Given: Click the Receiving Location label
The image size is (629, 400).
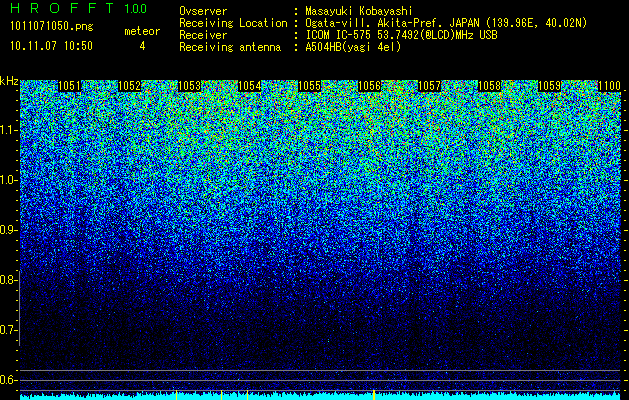Looking at the screenshot, I should coord(233,23).
